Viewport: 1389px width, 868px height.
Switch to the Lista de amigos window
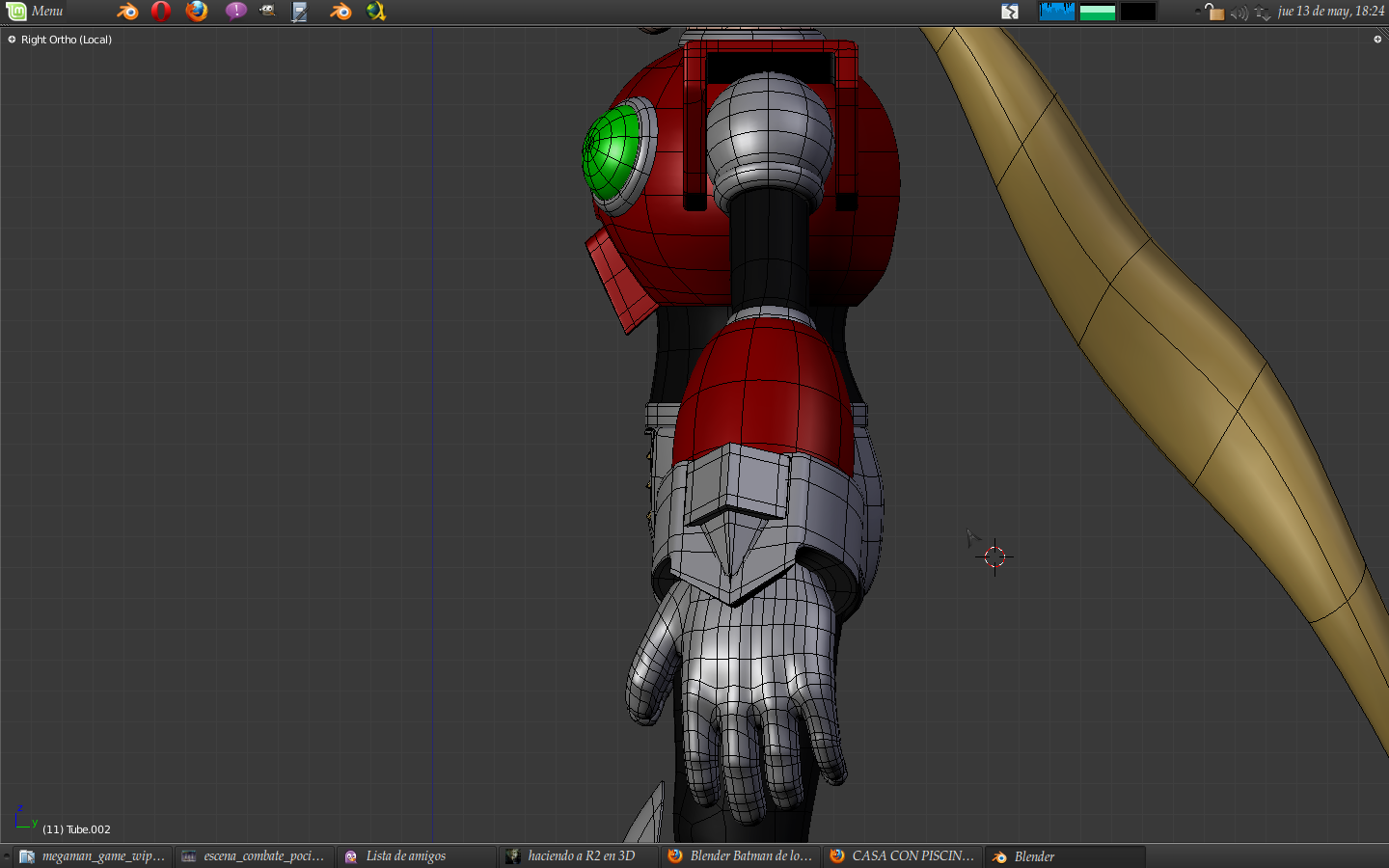[417, 856]
